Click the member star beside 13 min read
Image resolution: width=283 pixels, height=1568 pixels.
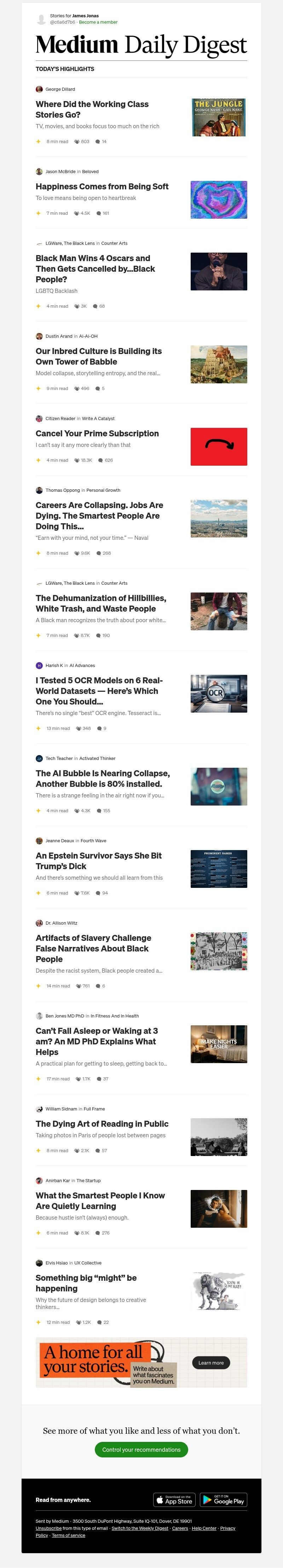(39, 728)
